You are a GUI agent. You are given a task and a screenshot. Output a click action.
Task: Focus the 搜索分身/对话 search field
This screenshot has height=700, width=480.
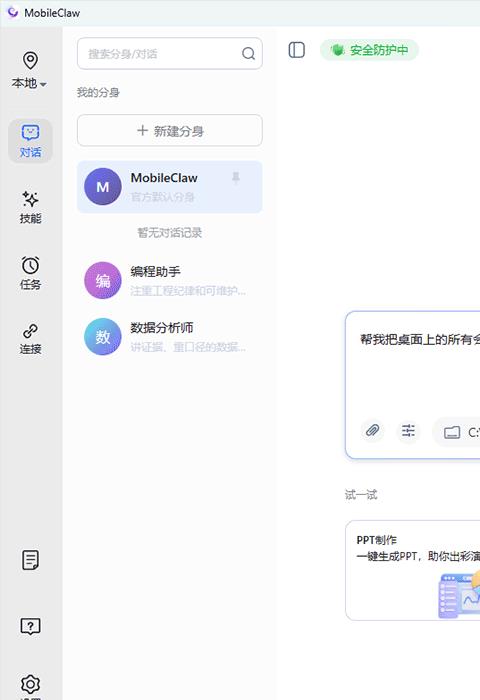click(170, 54)
